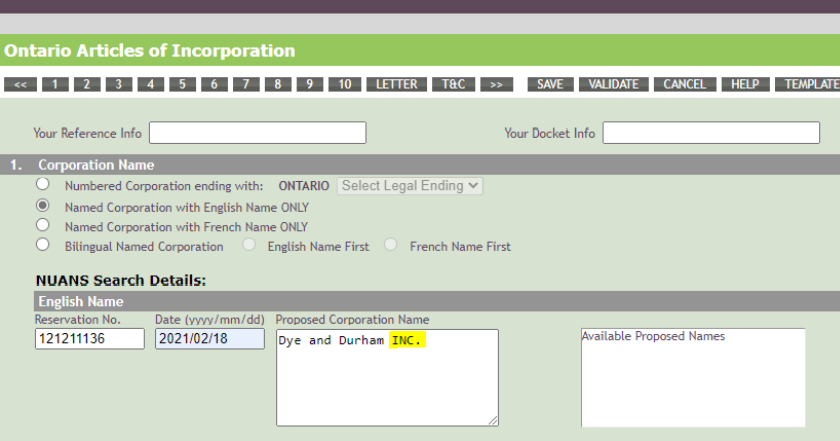Click the NUANS Search Details heading
The image size is (840, 441).
(x=121, y=280)
